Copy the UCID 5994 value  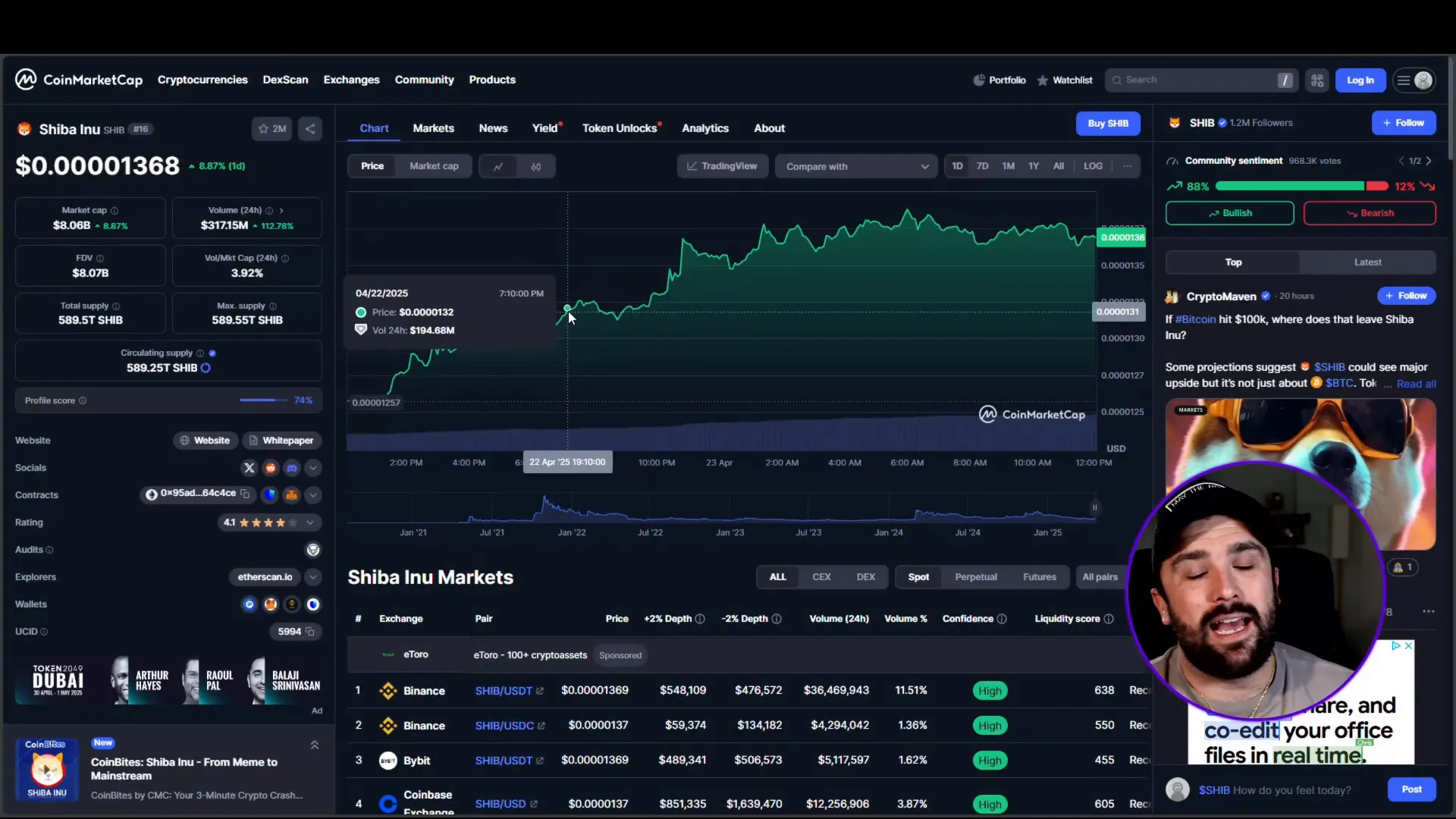[309, 632]
